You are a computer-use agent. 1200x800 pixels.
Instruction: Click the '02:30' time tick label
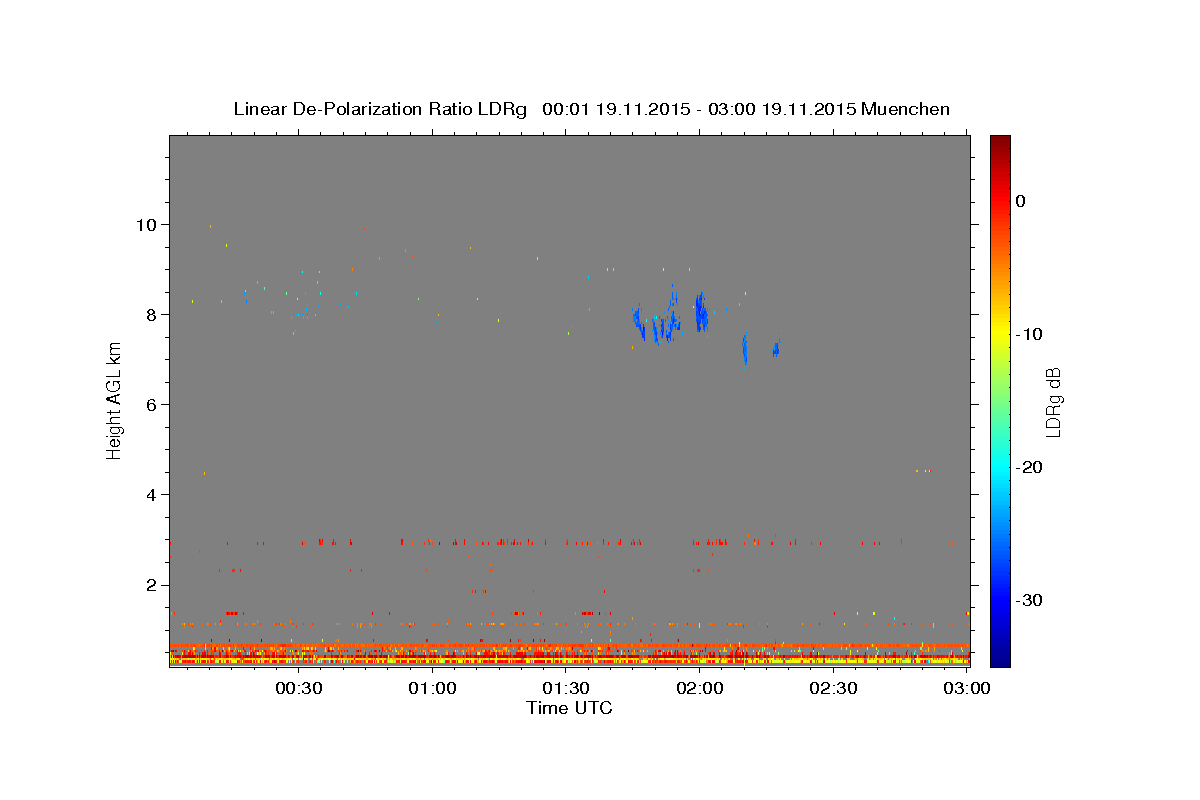coord(834,689)
